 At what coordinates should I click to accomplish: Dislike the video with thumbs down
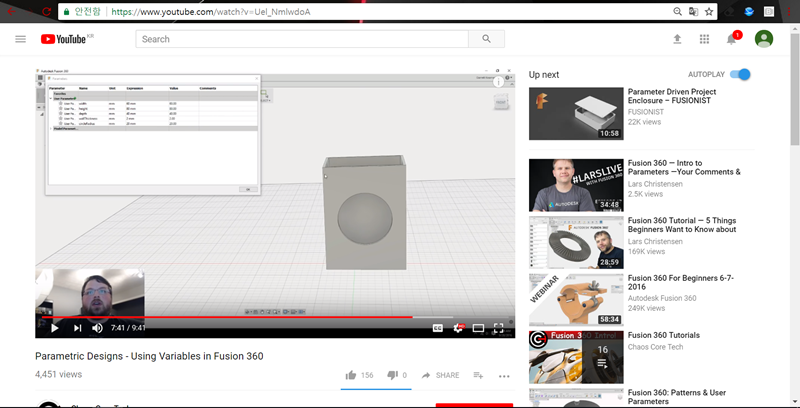coord(392,375)
